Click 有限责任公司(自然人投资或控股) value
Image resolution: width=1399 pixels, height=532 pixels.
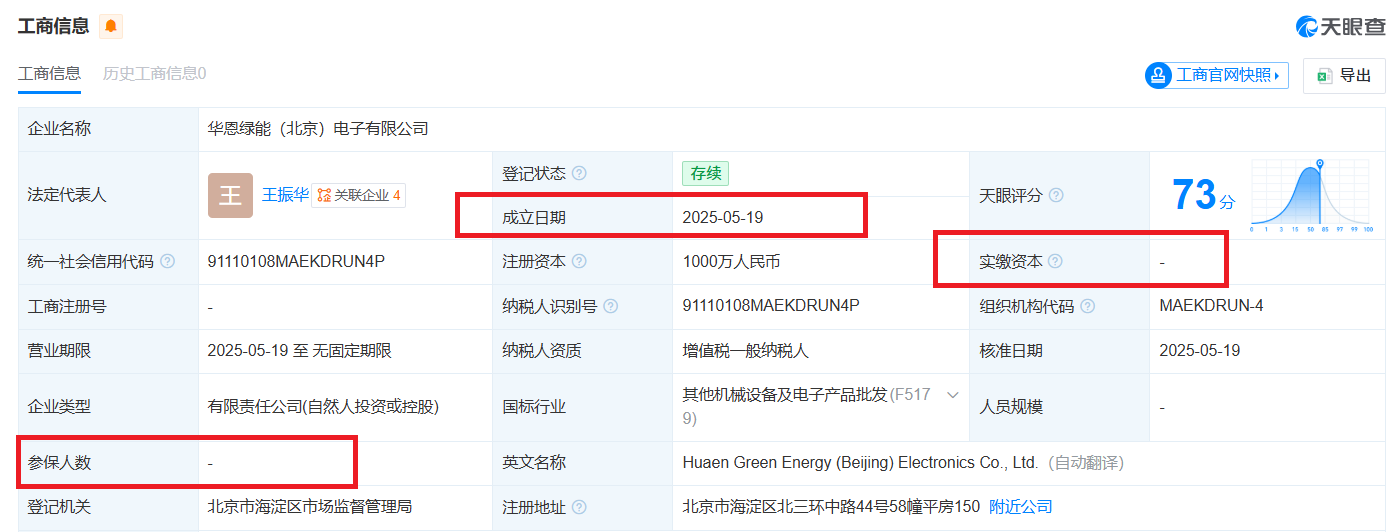323,407
